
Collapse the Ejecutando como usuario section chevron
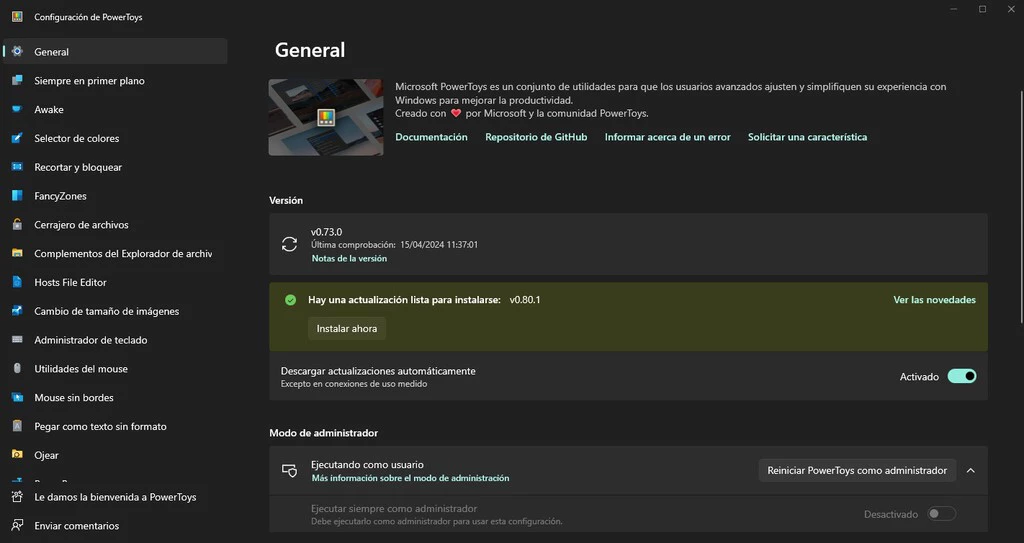pyautogui.click(x=970, y=470)
